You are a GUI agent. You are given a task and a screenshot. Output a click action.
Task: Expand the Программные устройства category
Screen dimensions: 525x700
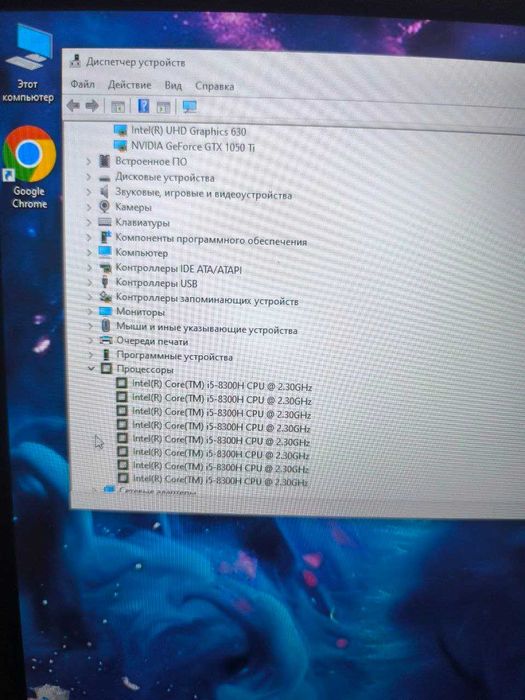(x=91, y=355)
